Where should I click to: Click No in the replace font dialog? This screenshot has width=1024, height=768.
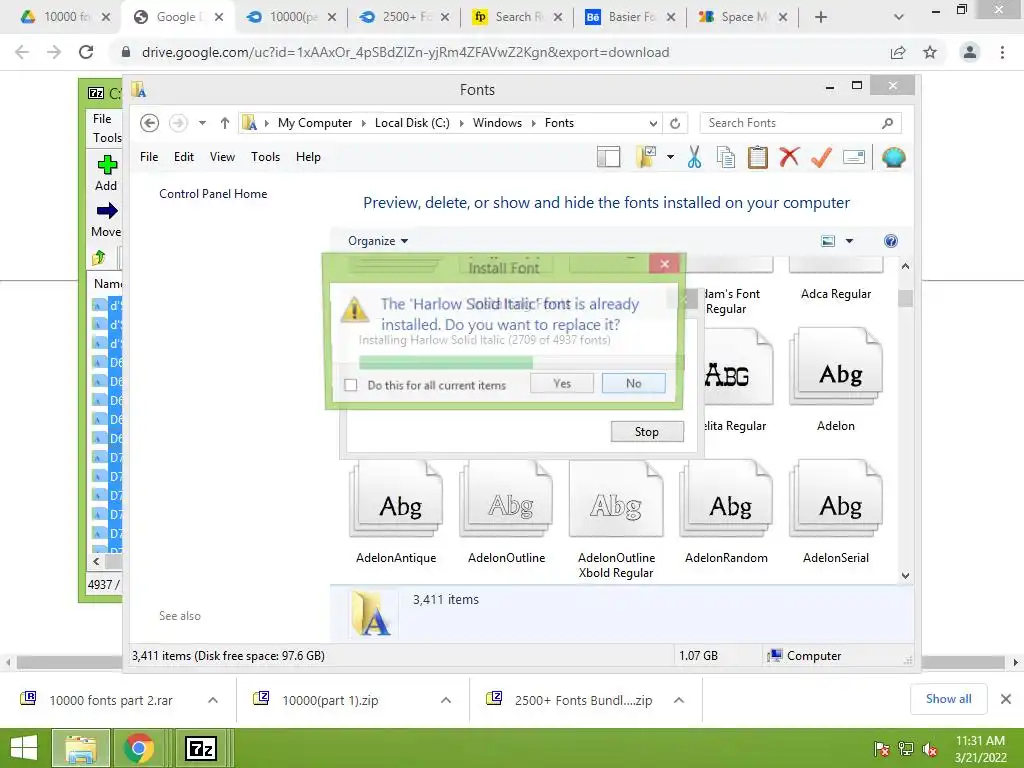(633, 383)
